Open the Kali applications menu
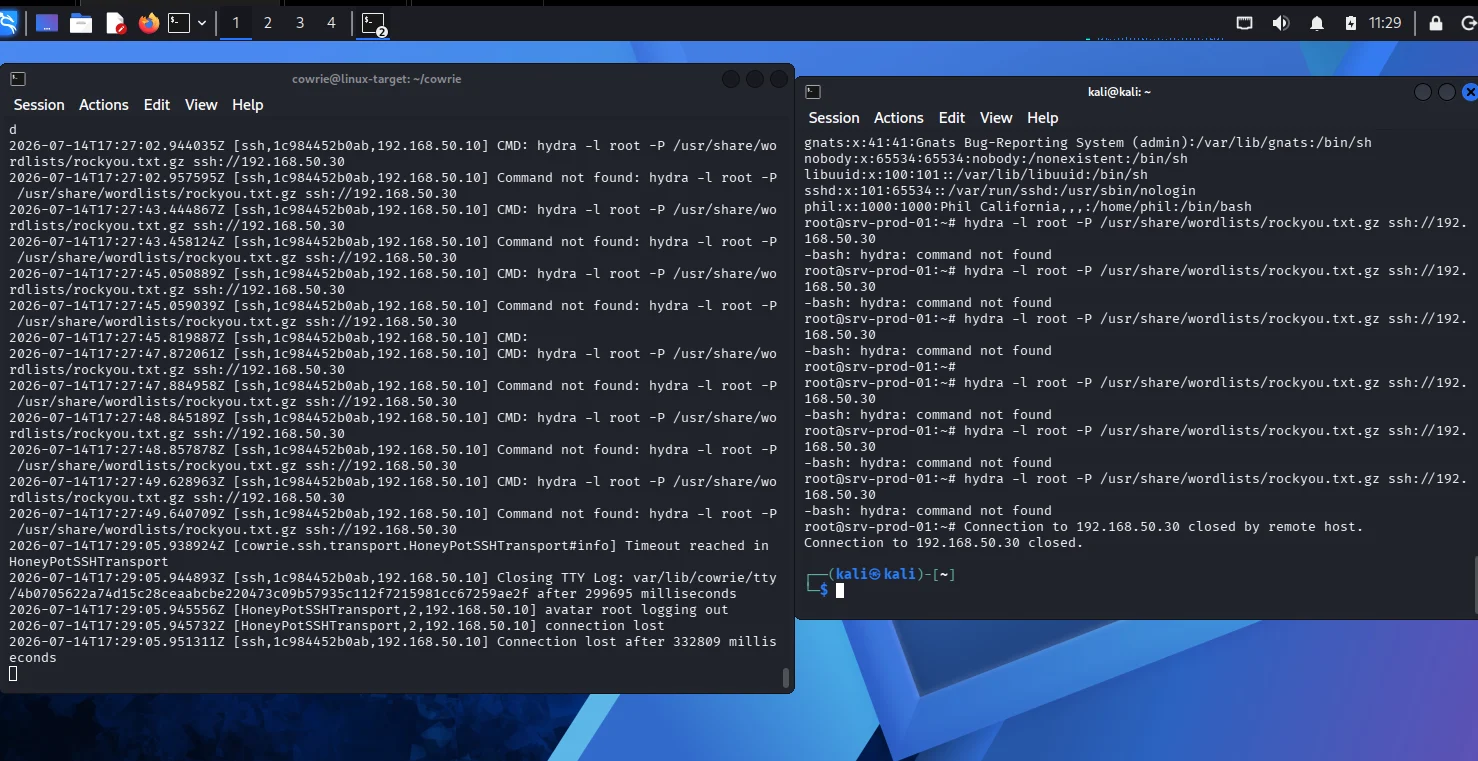 click(x=9, y=22)
